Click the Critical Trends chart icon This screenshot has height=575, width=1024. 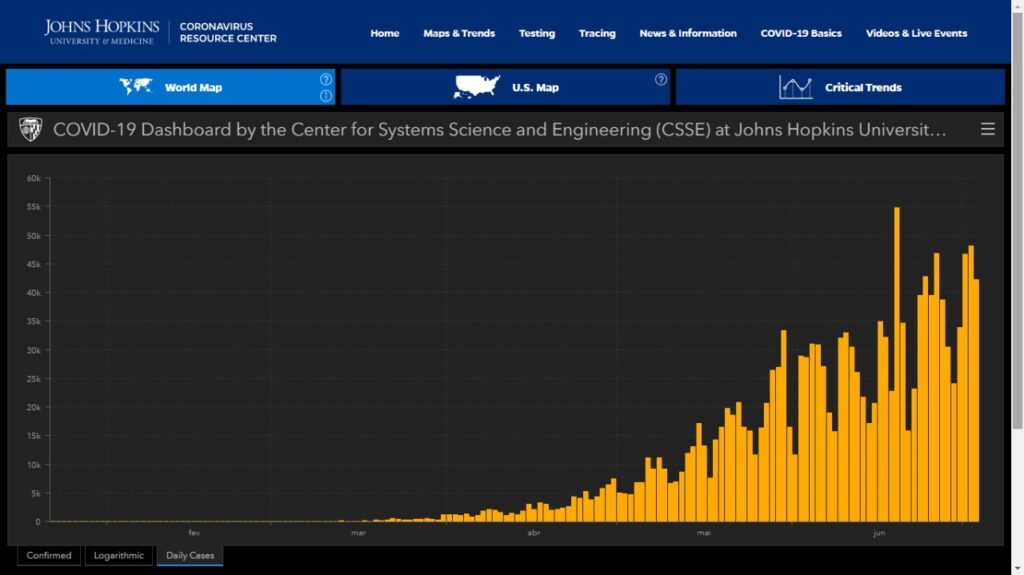click(796, 87)
